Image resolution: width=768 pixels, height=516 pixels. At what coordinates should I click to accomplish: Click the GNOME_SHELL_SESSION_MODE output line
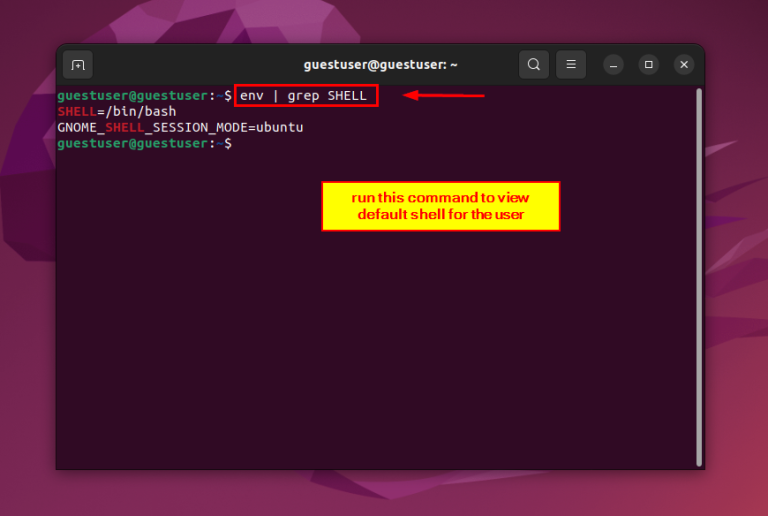coord(180,128)
